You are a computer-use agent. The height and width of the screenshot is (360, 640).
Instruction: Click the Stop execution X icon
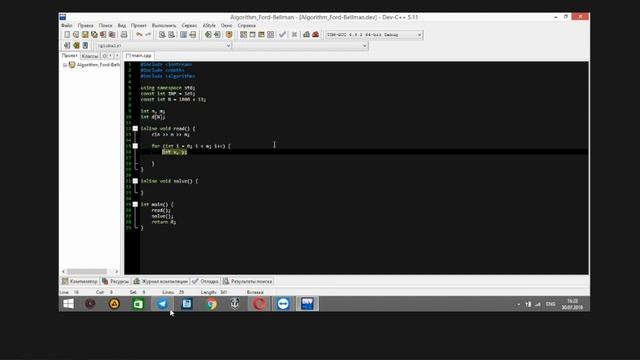tap(294, 35)
